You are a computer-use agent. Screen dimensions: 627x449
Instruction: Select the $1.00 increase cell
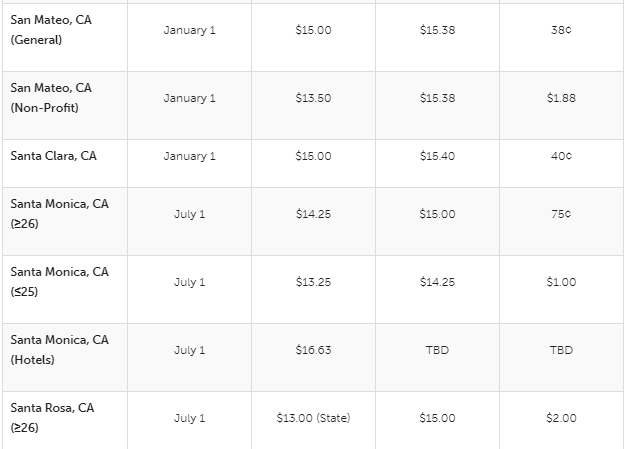tap(561, 282)
